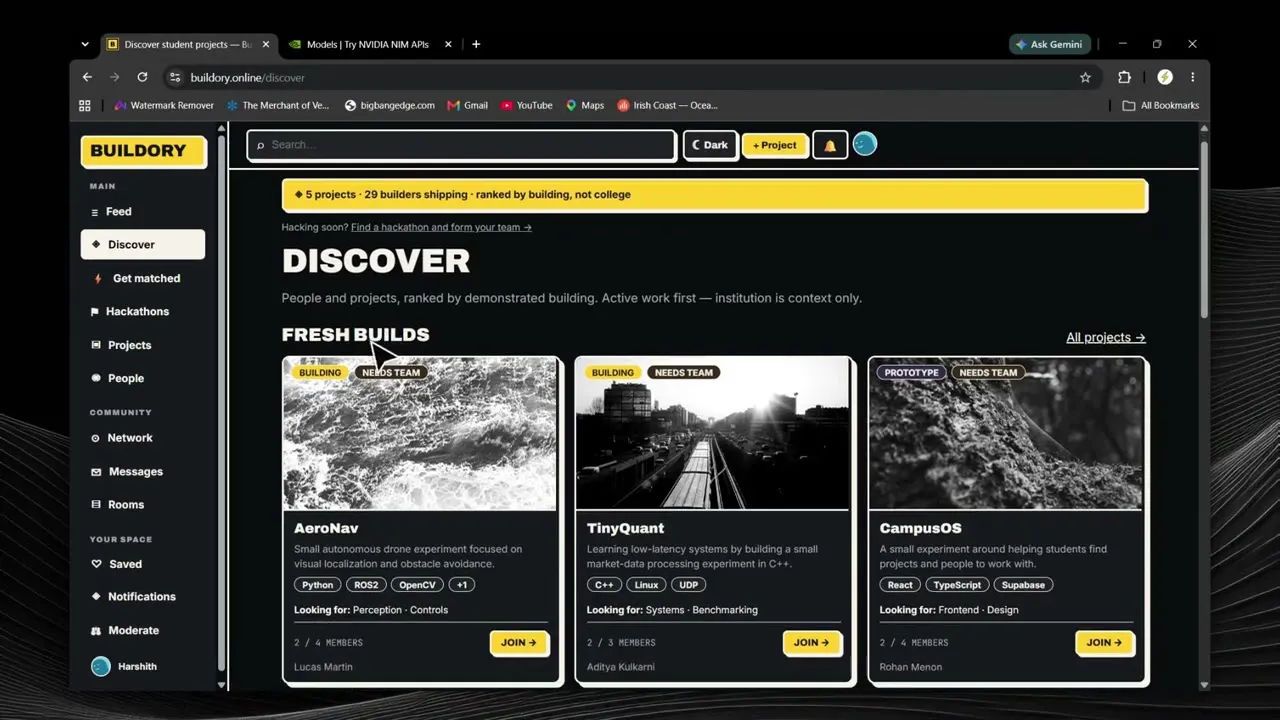Open Messages in the sidebar
Viewport: 1280px width, 720px height.
click(x=143, y=471)
